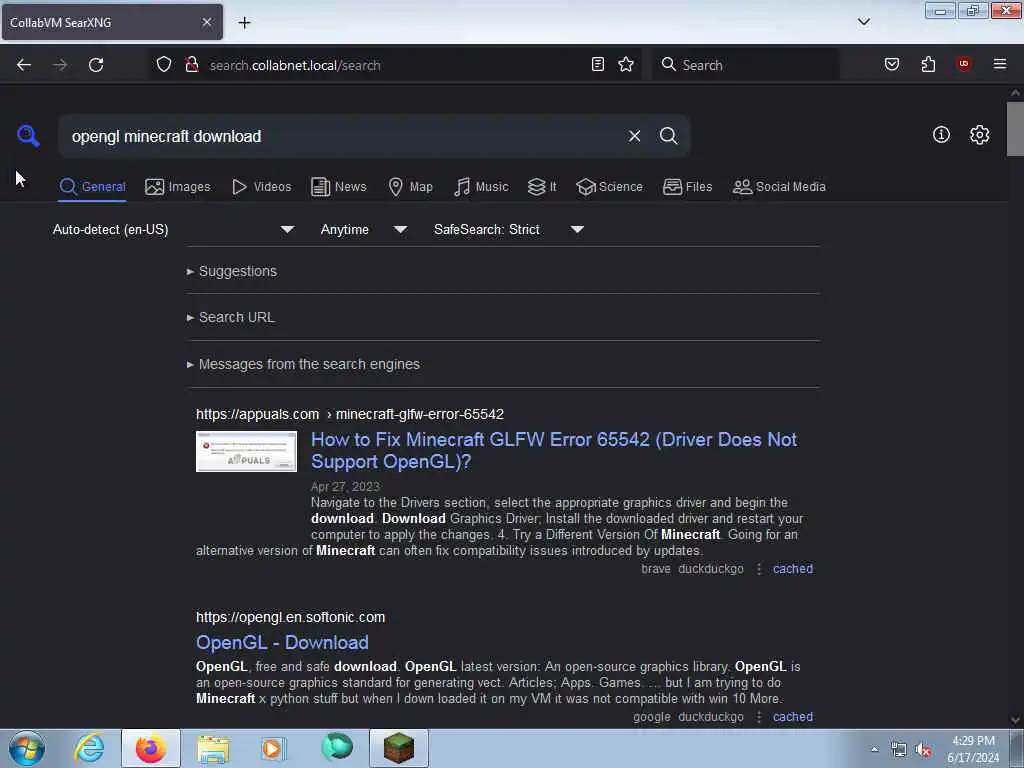Open Windows Media Player on taskbar

tap(273, 748)
